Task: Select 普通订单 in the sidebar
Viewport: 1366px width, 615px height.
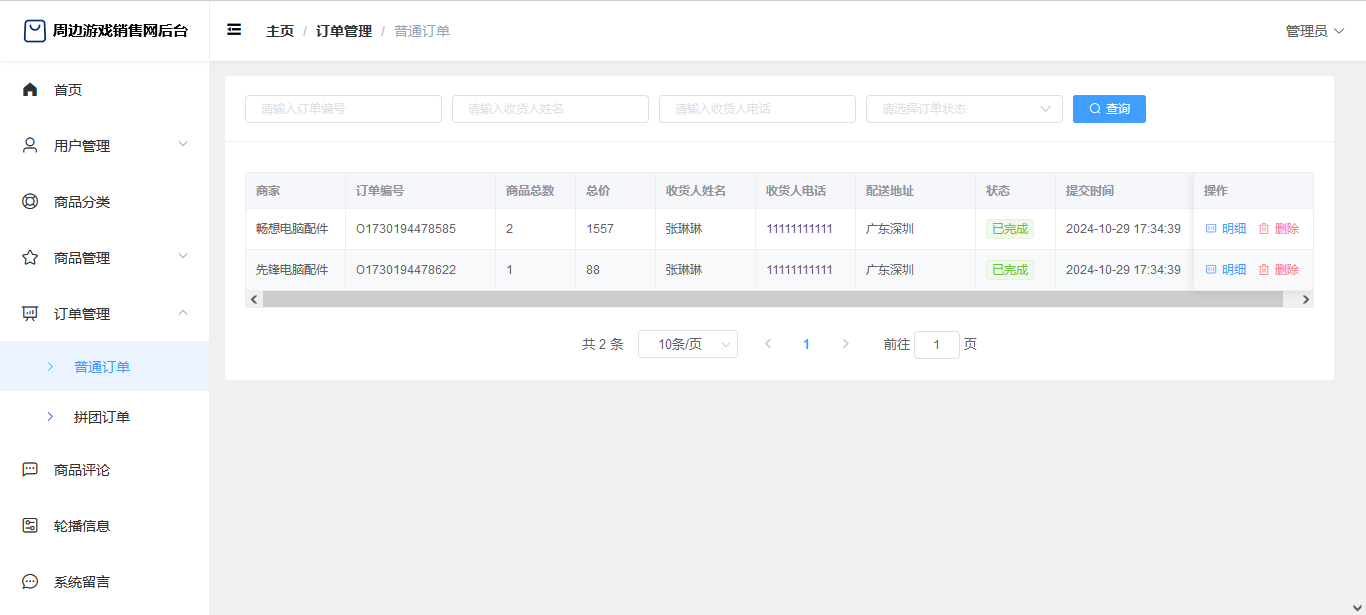Action: [102, 367]
